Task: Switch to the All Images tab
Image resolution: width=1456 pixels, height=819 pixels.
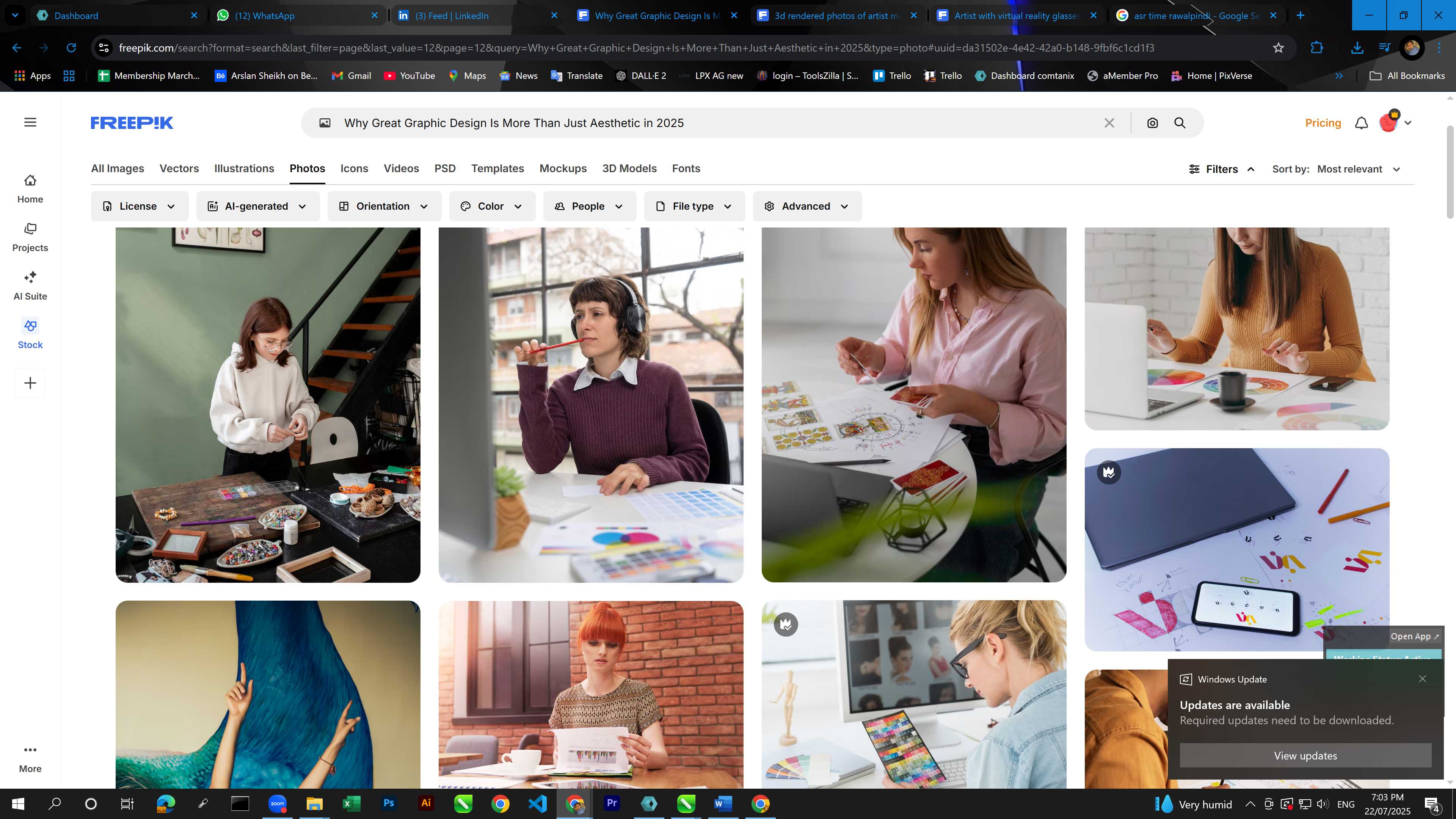Action: click(118, 168)
